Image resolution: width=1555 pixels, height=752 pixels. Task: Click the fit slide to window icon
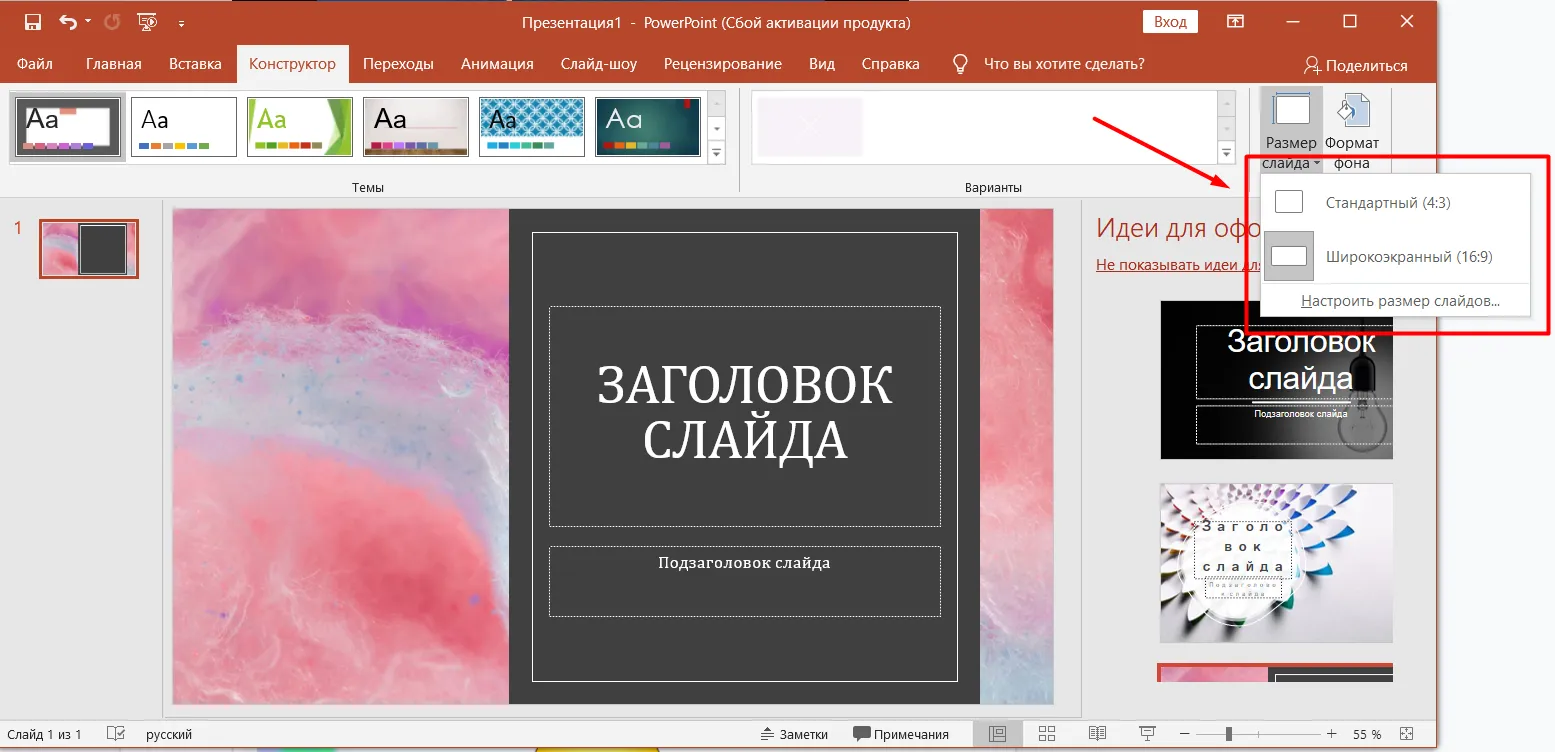1407,734
